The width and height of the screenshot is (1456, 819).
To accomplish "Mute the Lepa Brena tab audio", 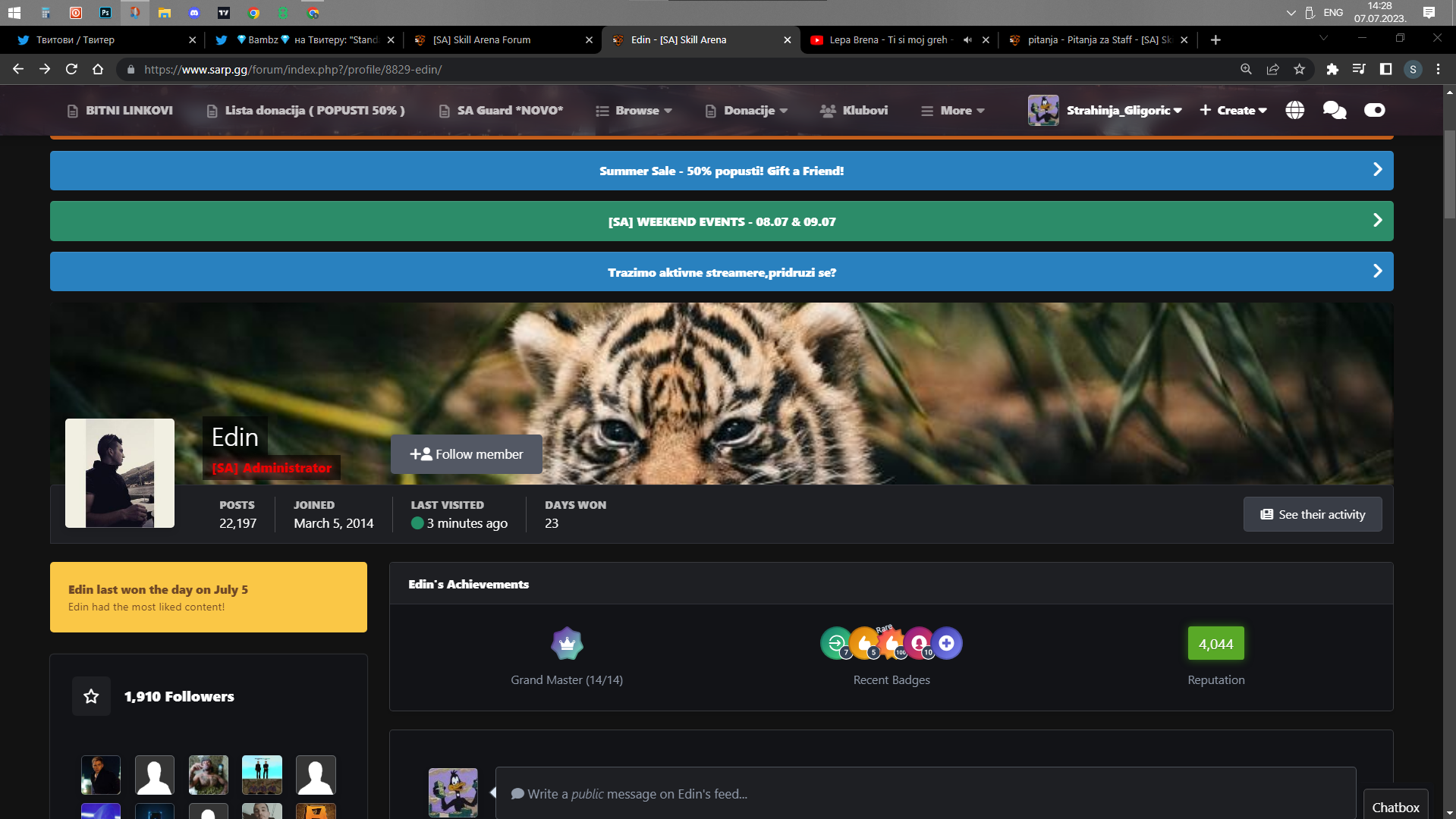I will click(x=967, y=40).
